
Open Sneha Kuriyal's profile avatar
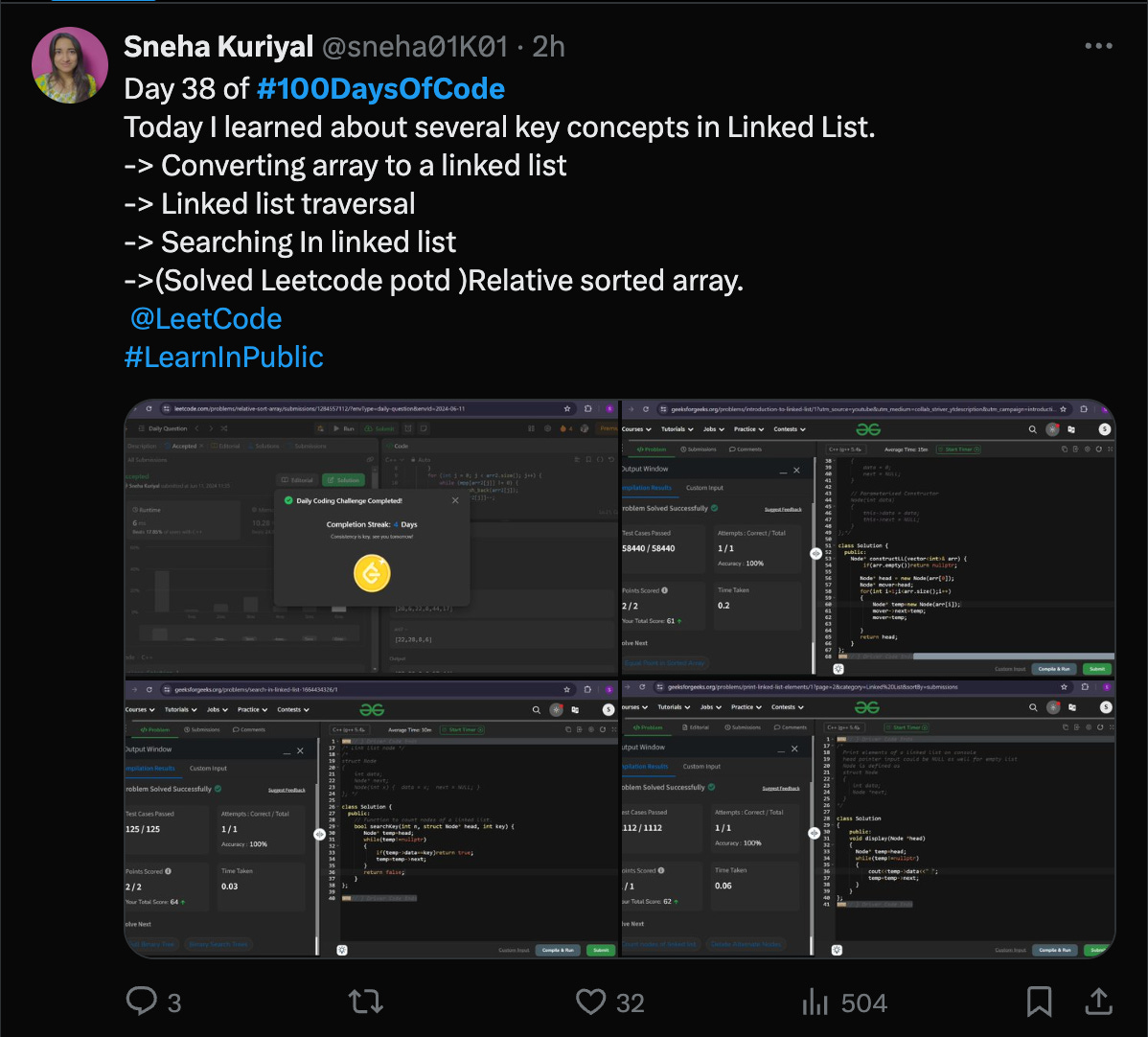(x=70, y=65)
